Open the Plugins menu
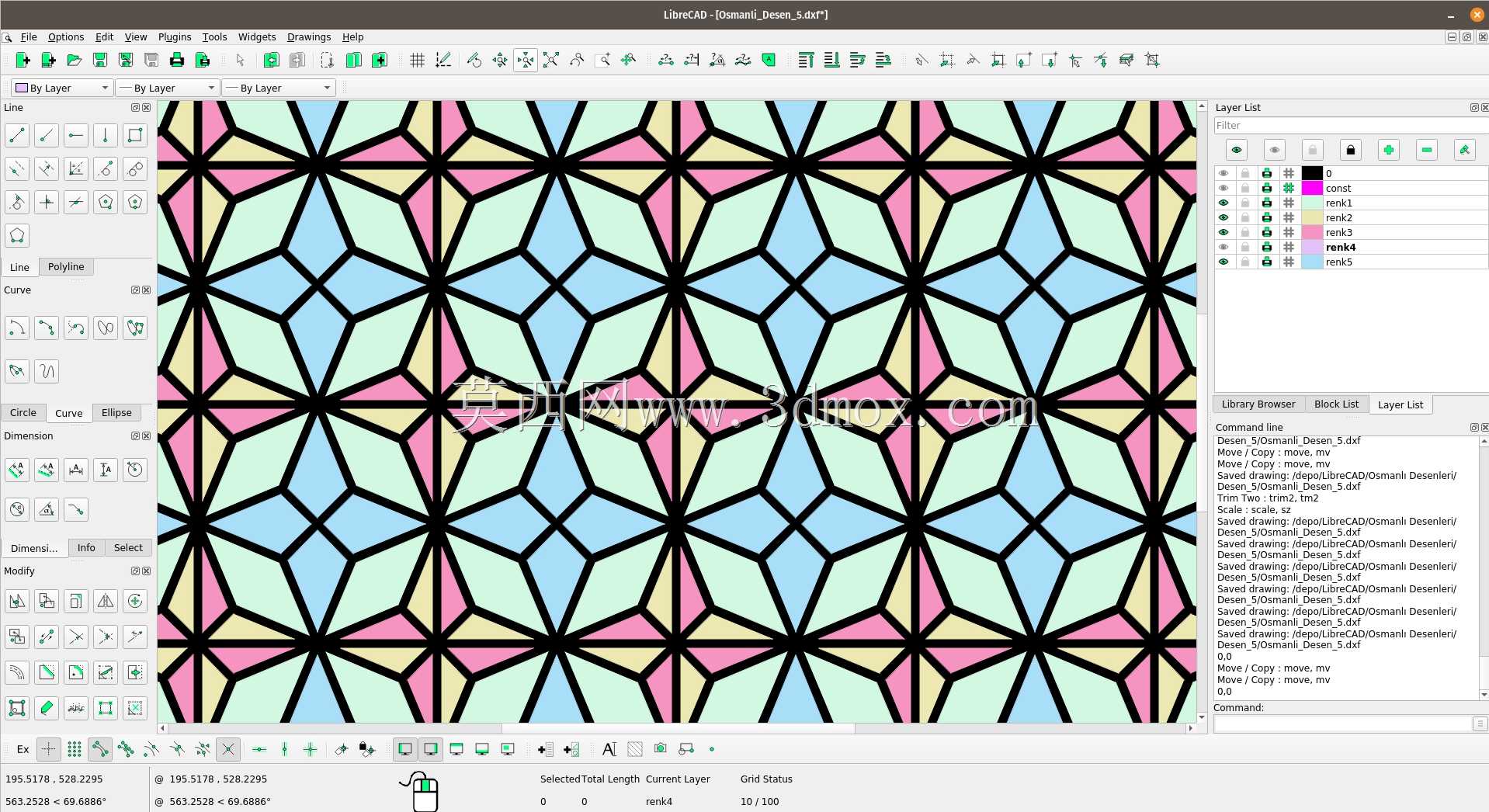 pos(175,36)
